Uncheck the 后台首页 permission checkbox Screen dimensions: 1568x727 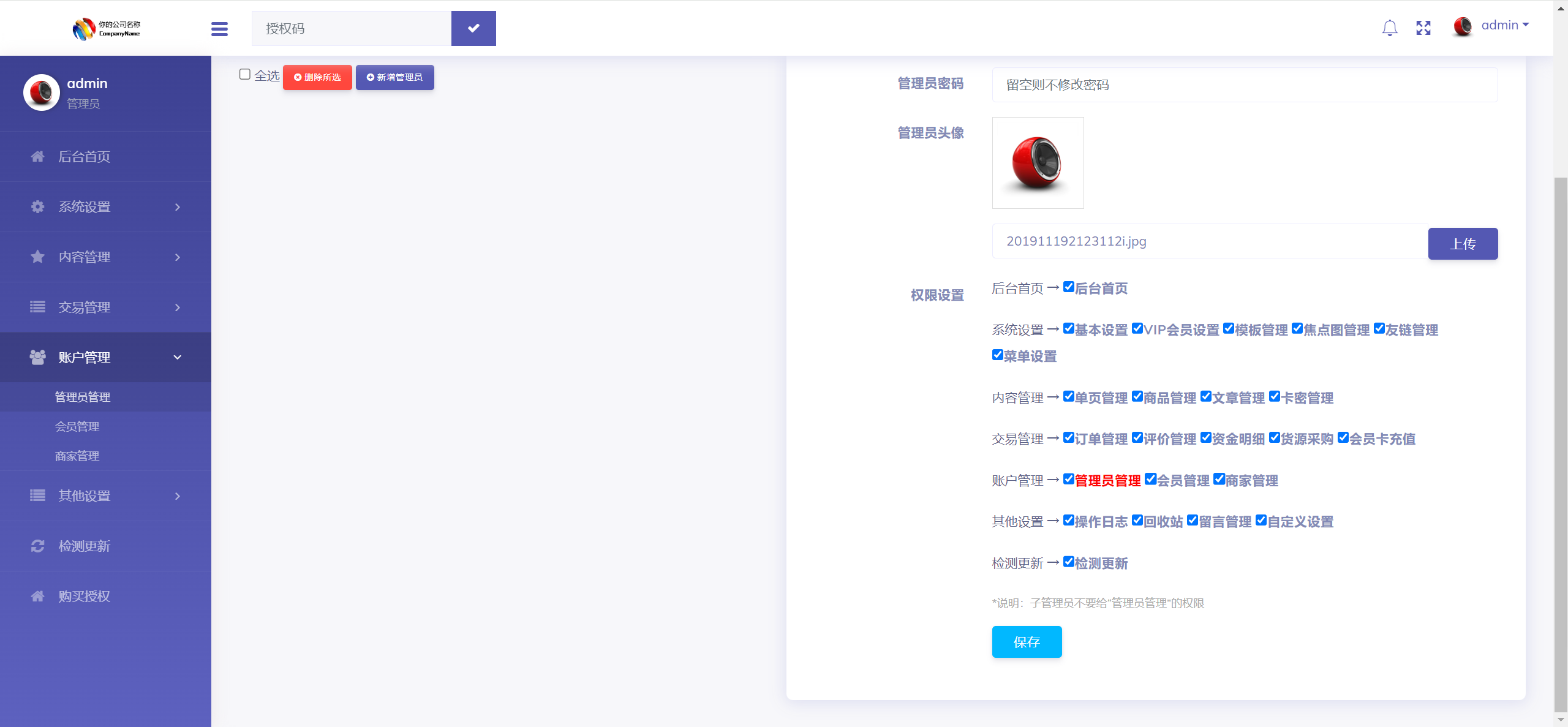coord(1069,287)
